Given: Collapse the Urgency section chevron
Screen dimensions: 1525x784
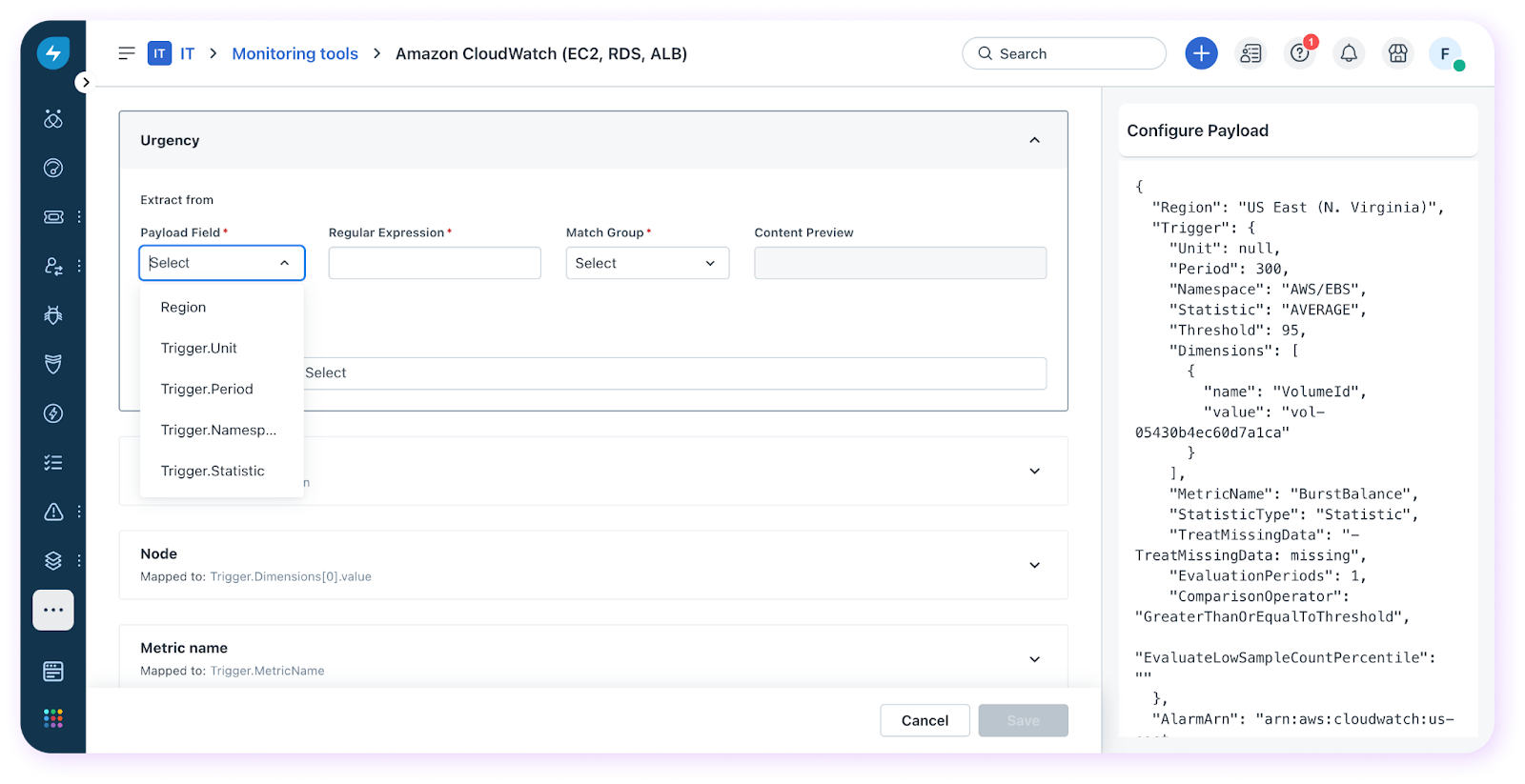Looking at the screenshot, I should (1034, 140).
